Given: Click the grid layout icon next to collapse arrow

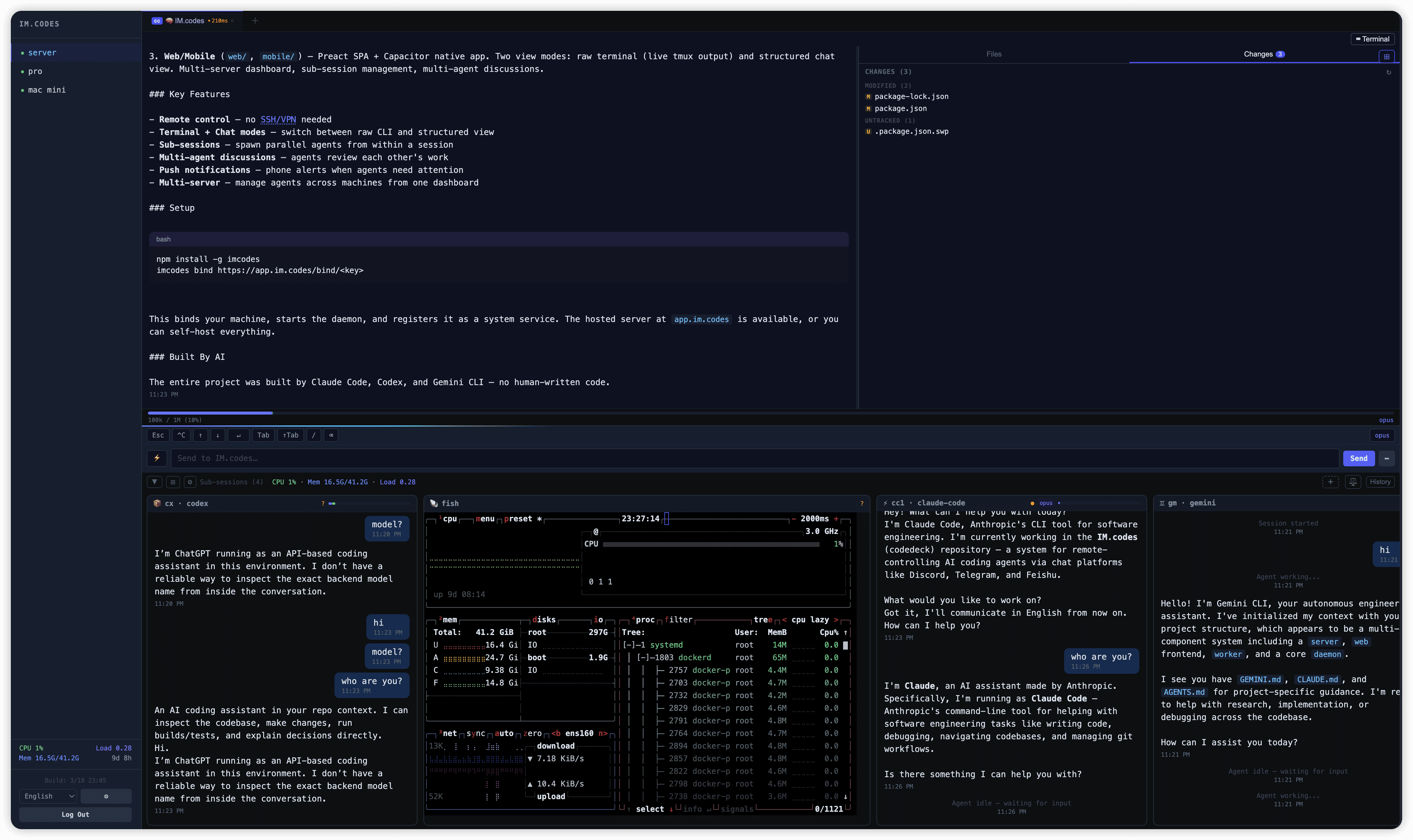Looking at the screenshot, I should (x=173, y=482).
